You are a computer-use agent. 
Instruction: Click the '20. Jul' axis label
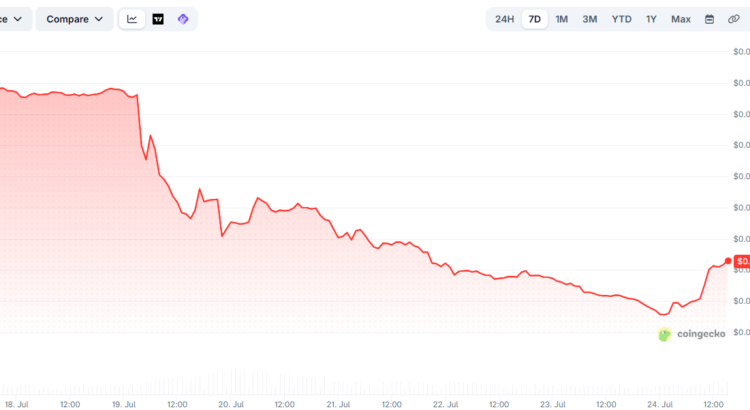click(x=231, y=404)
